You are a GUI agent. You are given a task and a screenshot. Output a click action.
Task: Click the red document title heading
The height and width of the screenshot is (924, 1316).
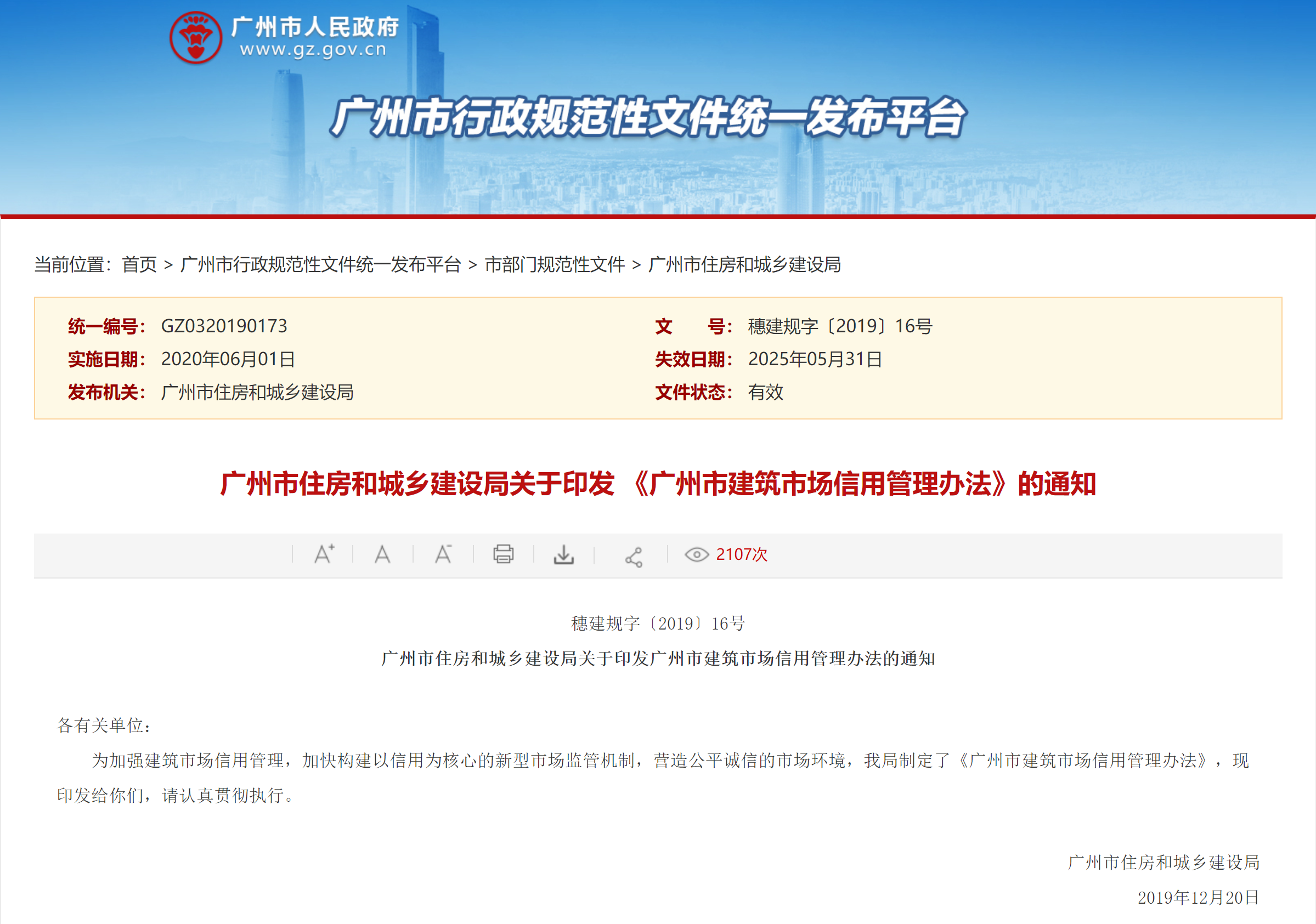point(657,484)
